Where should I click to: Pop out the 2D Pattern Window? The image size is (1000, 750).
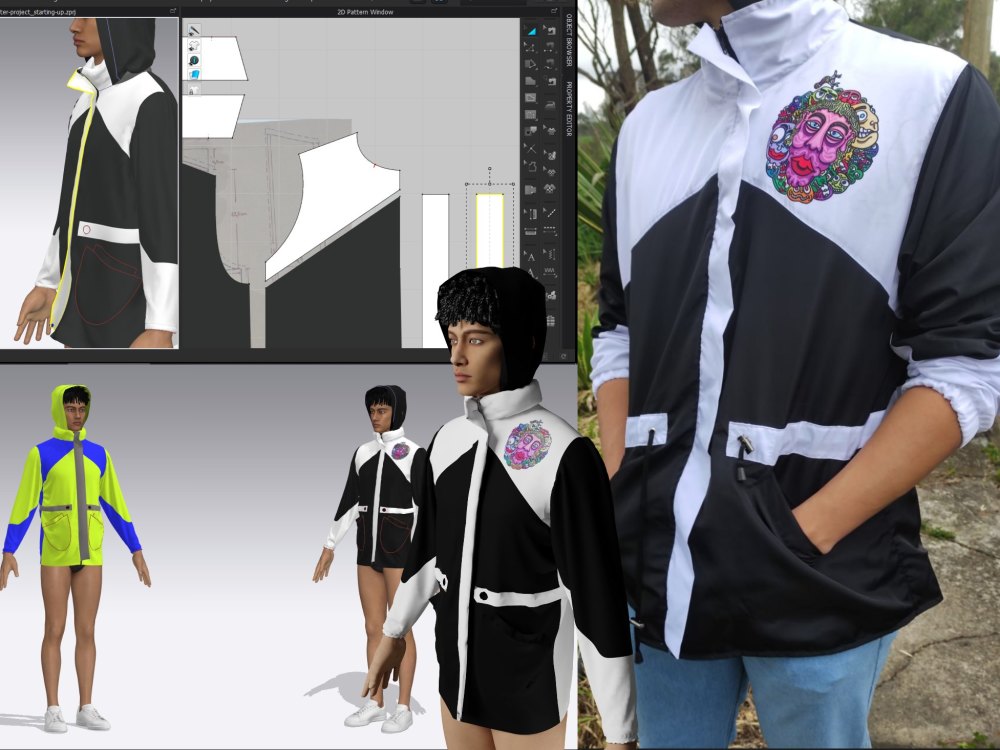pyautogui.click(x=554, y=11)
